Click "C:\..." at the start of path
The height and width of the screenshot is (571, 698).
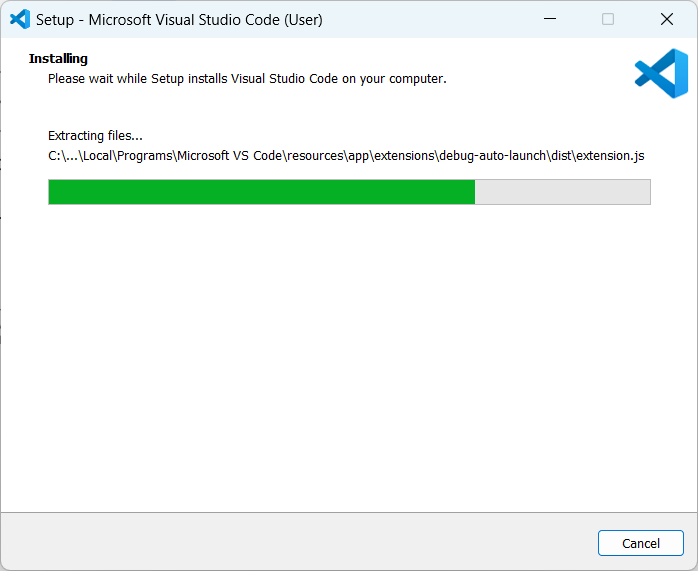(62, 155)
